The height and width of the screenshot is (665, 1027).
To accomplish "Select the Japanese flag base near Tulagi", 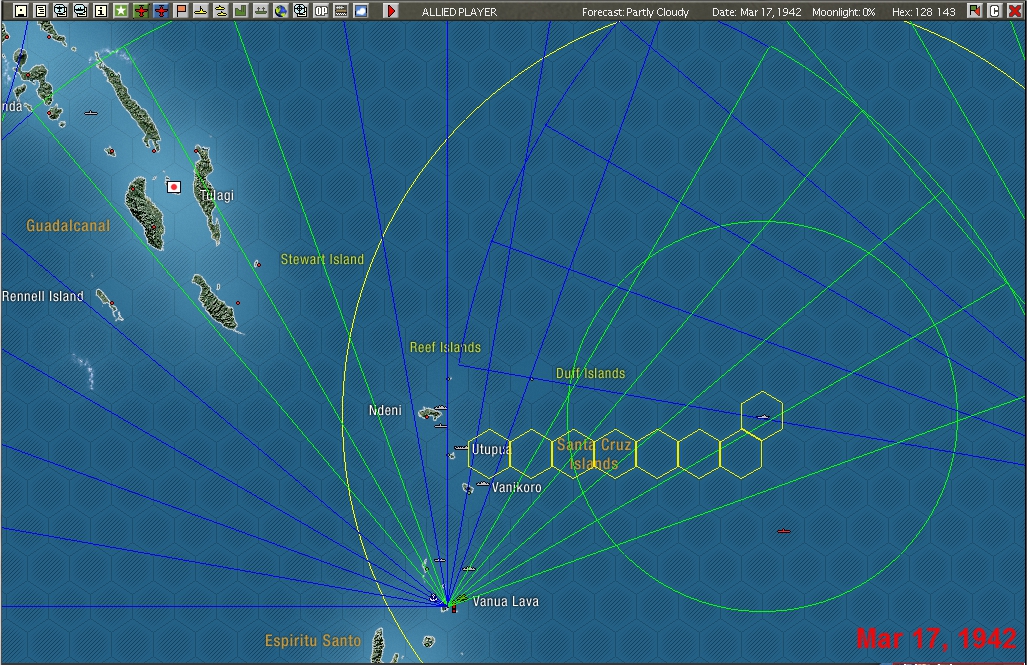I will 174,187.
